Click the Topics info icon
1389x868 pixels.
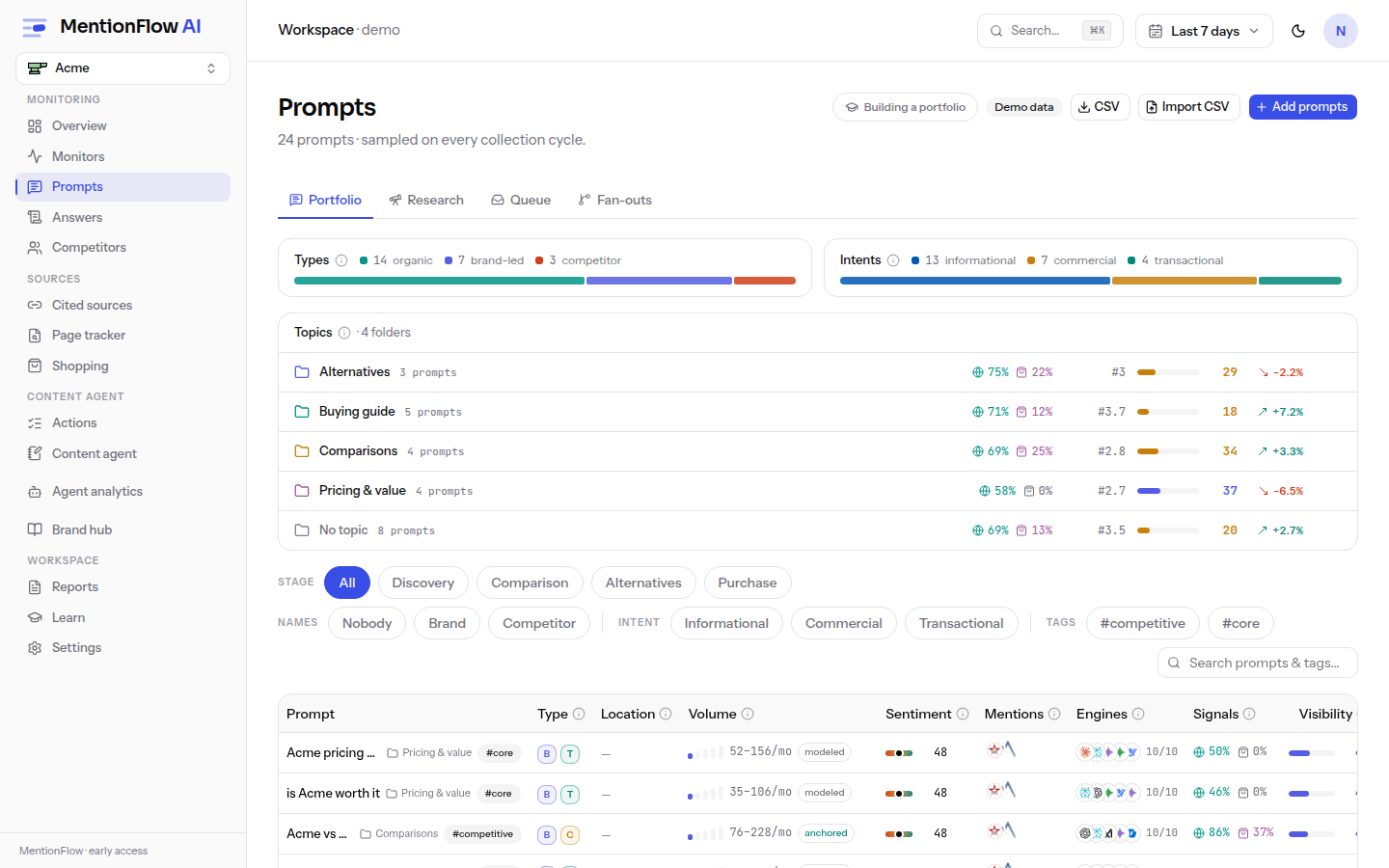click(x=344, y=333)
